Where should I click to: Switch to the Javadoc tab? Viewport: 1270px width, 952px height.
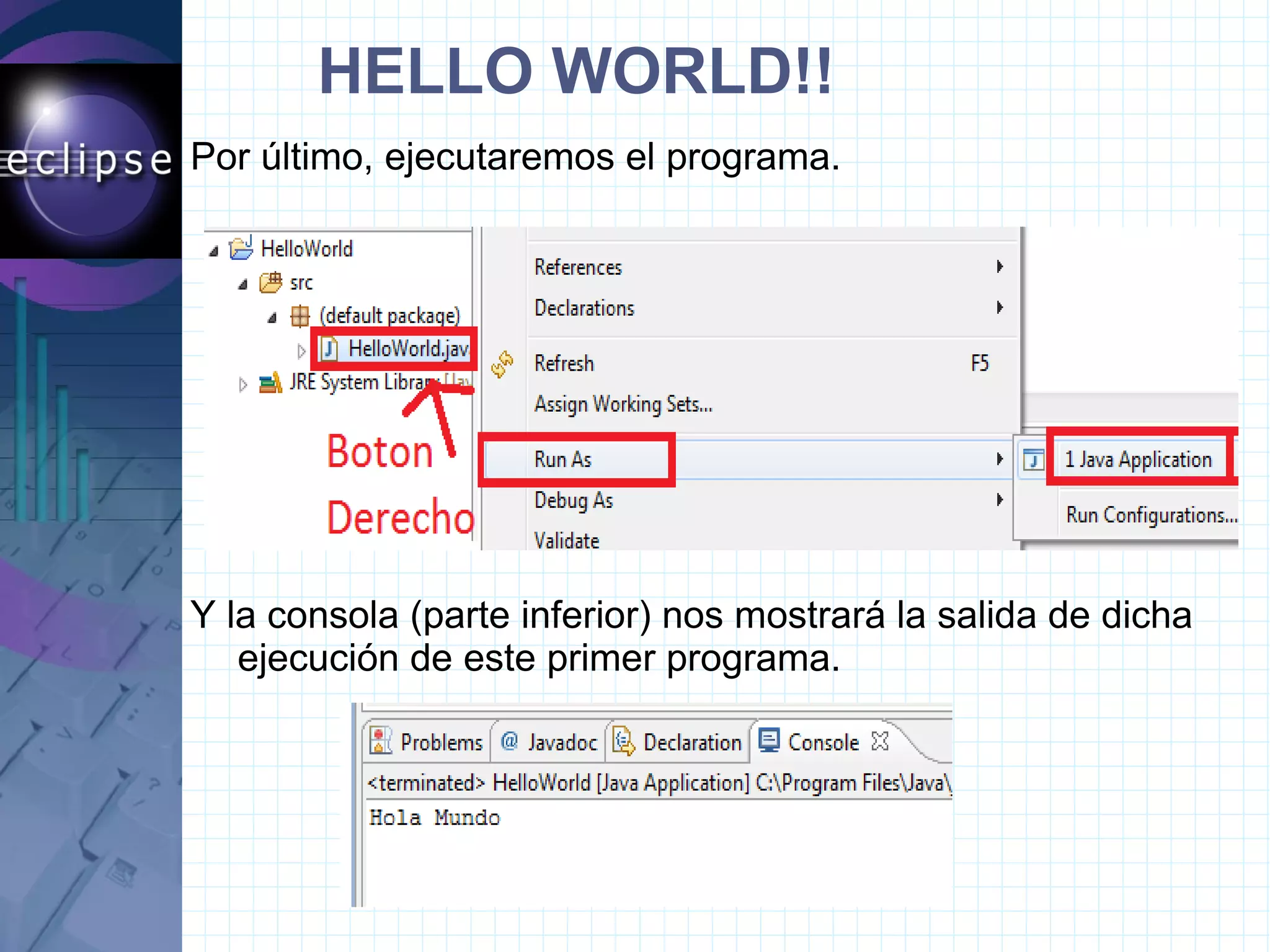click(549, 742)
